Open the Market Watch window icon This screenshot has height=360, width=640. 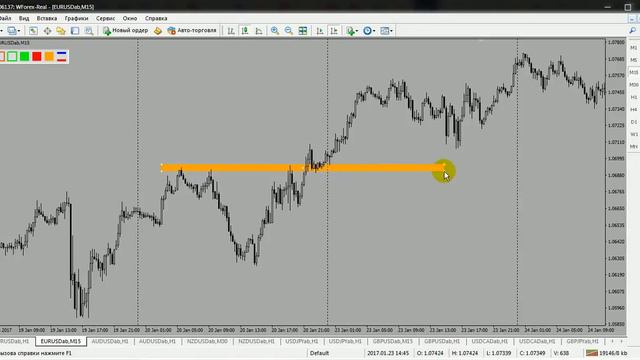click(33, 31)
